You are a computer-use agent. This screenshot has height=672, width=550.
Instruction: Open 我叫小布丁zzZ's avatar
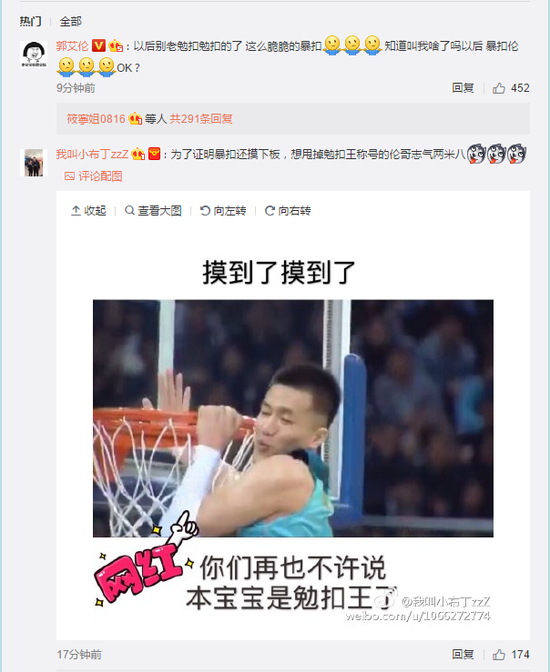(x=33, y=162)
